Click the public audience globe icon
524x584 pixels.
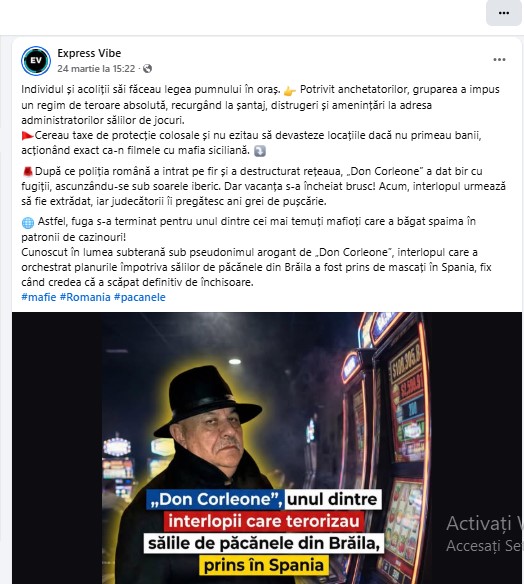pyautogui.click(x=147, y=69)
